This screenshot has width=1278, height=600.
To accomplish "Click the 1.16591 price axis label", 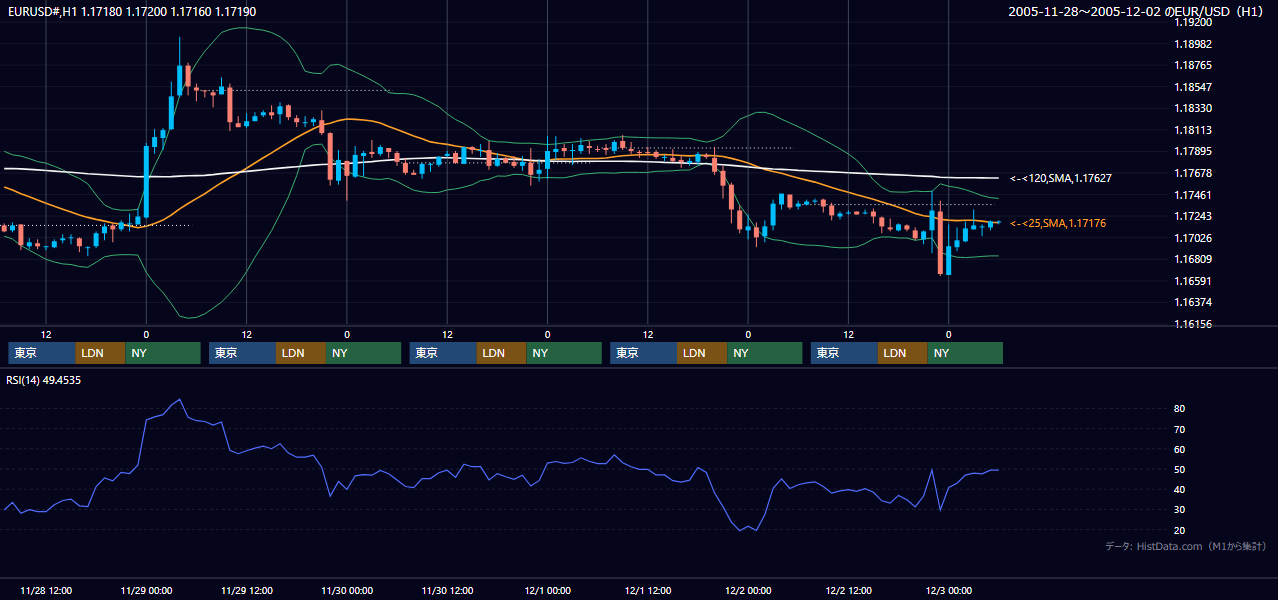I will tap(1192, 281).
